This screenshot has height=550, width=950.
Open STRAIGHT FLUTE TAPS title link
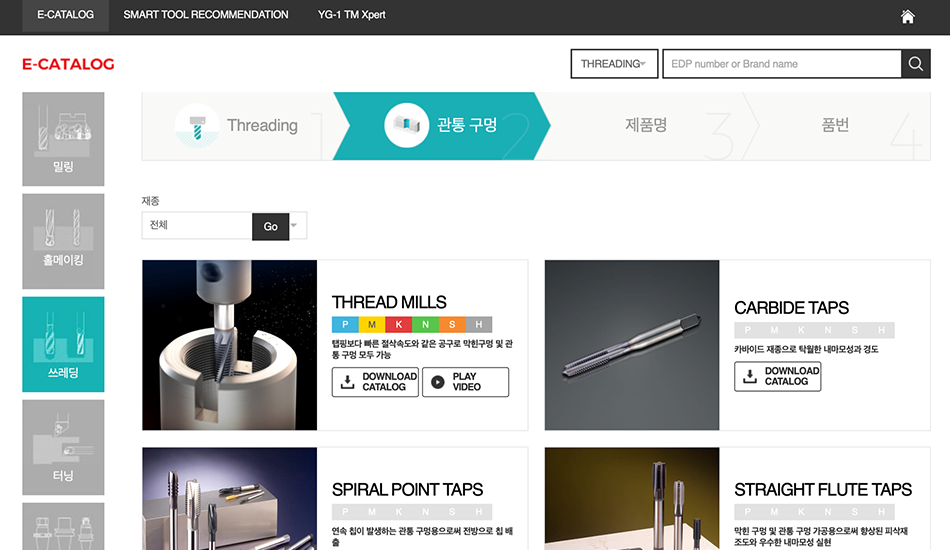823,489
